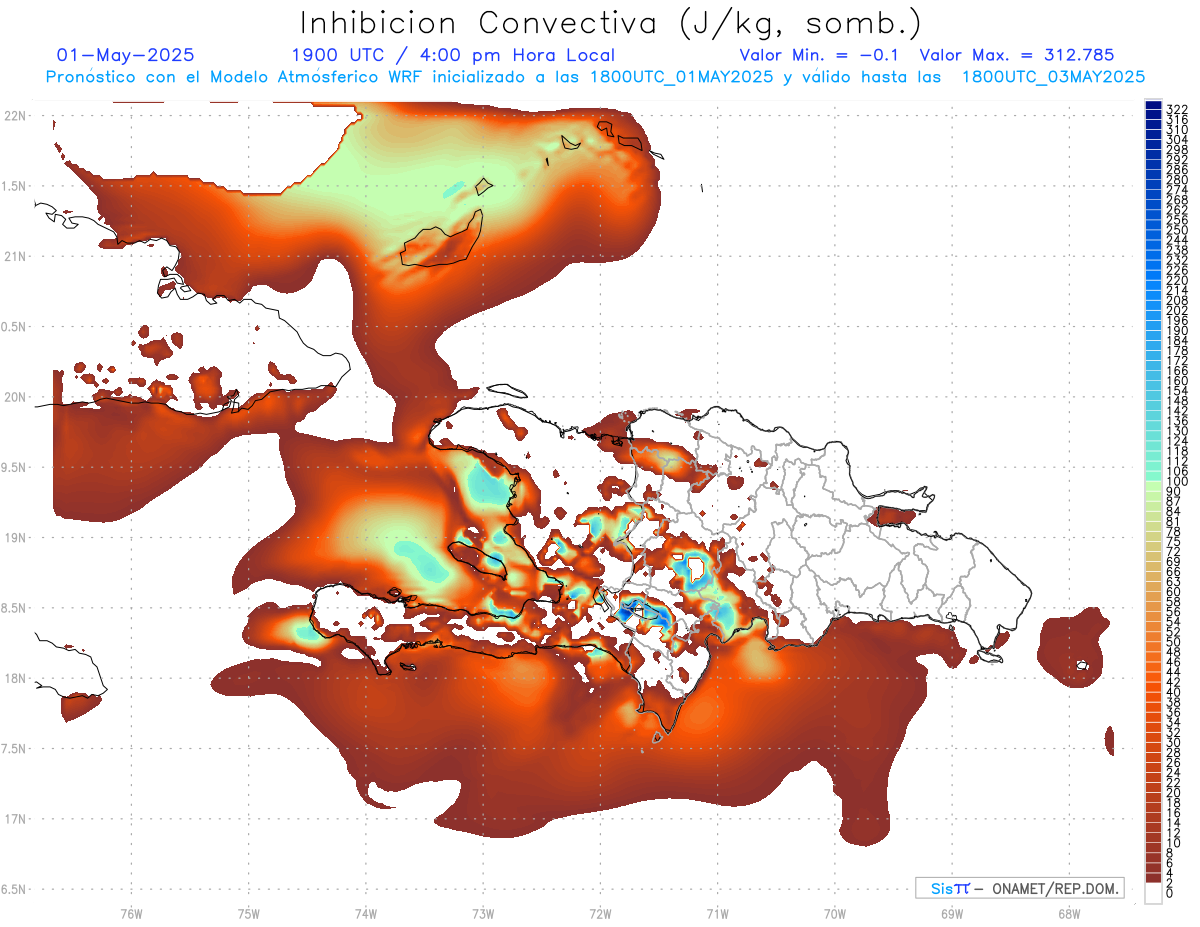Select the date label '01-May-2025'
The width and height of the screenshot is (1200, 927).
click(126, 55)
